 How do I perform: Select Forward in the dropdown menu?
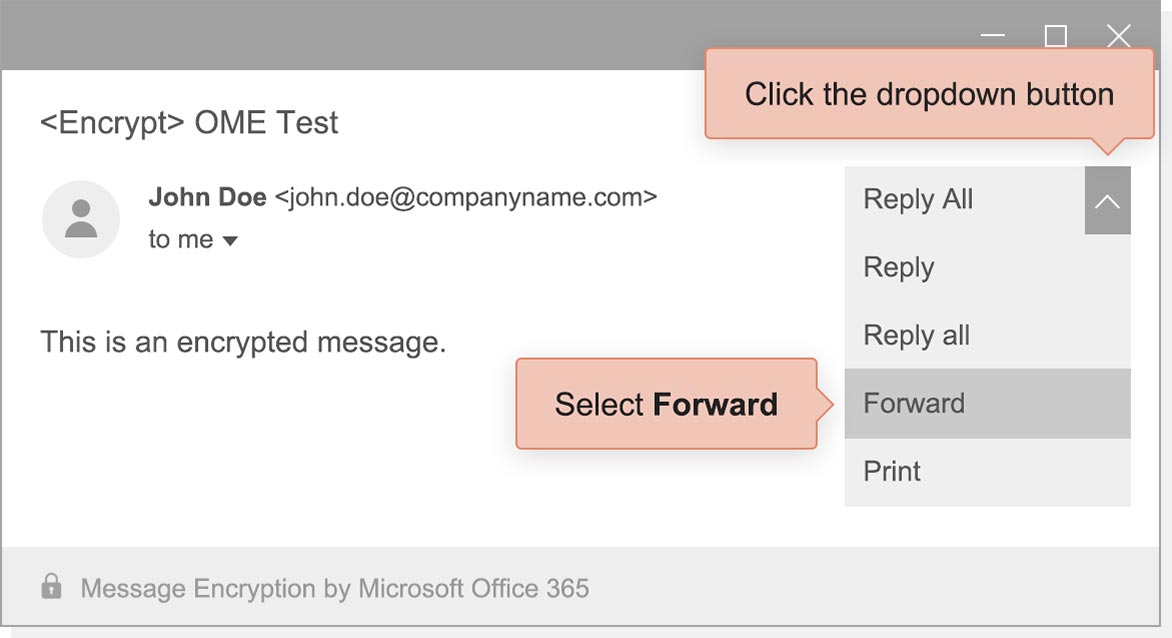click(x=913, y=404)
